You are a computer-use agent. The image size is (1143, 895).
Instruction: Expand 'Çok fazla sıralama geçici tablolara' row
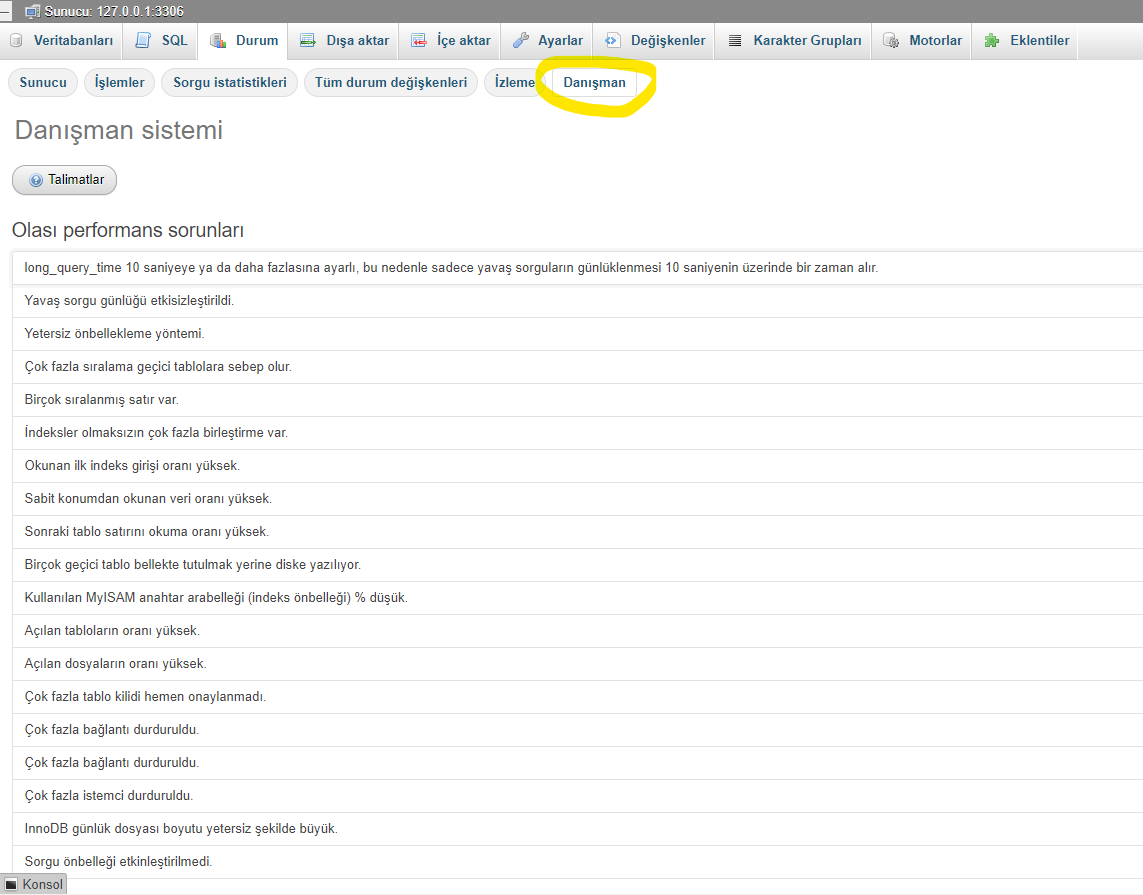[577, 367]
